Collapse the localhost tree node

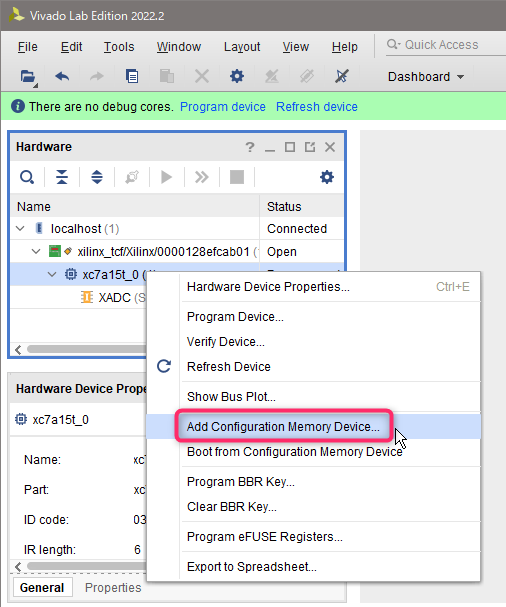click(x=20, y=229)
